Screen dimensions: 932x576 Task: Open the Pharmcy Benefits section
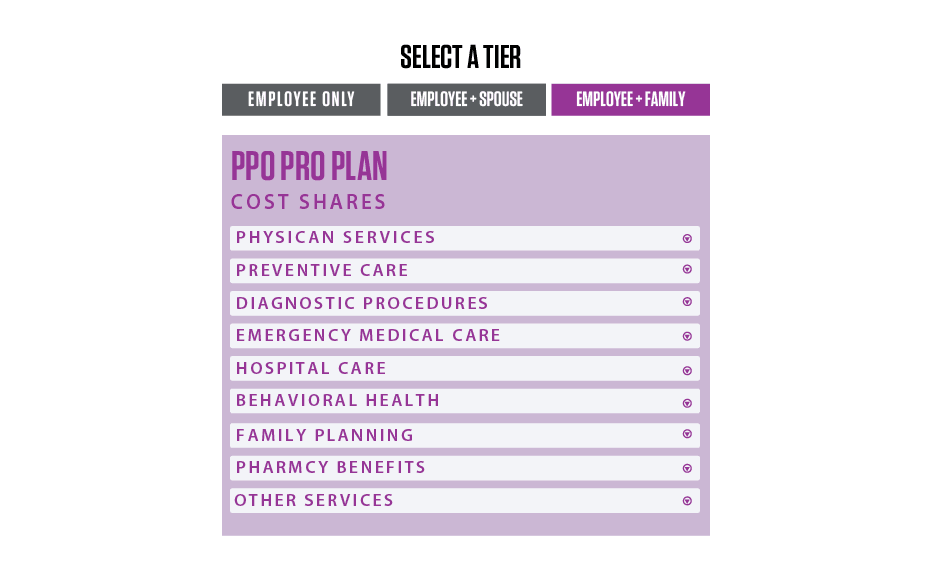tap(465, 468)
